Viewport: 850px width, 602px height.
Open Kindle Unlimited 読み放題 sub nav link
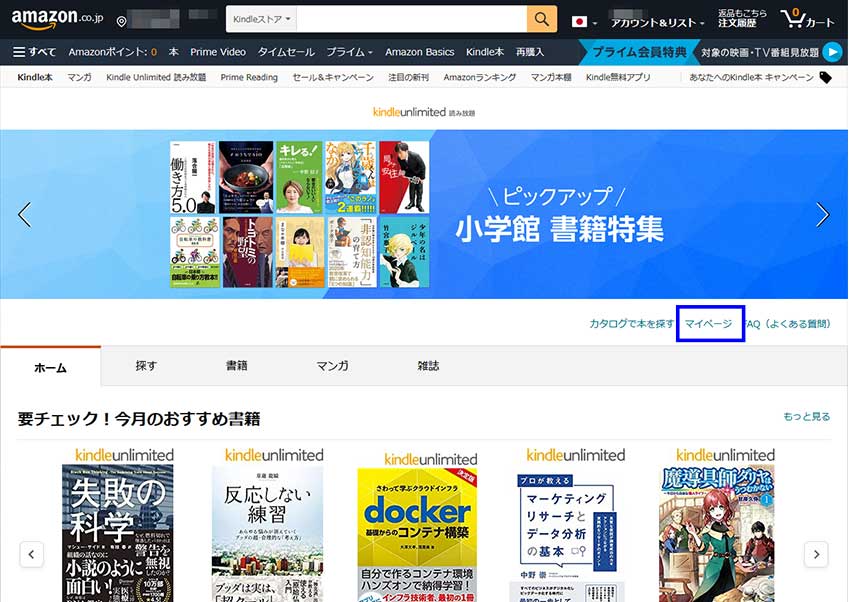[156, 77]
